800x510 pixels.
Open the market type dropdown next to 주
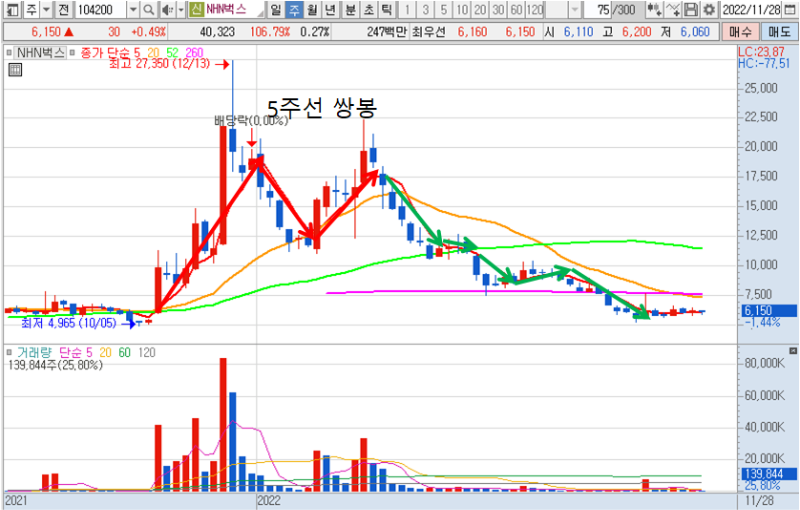(x=46, y=9)
